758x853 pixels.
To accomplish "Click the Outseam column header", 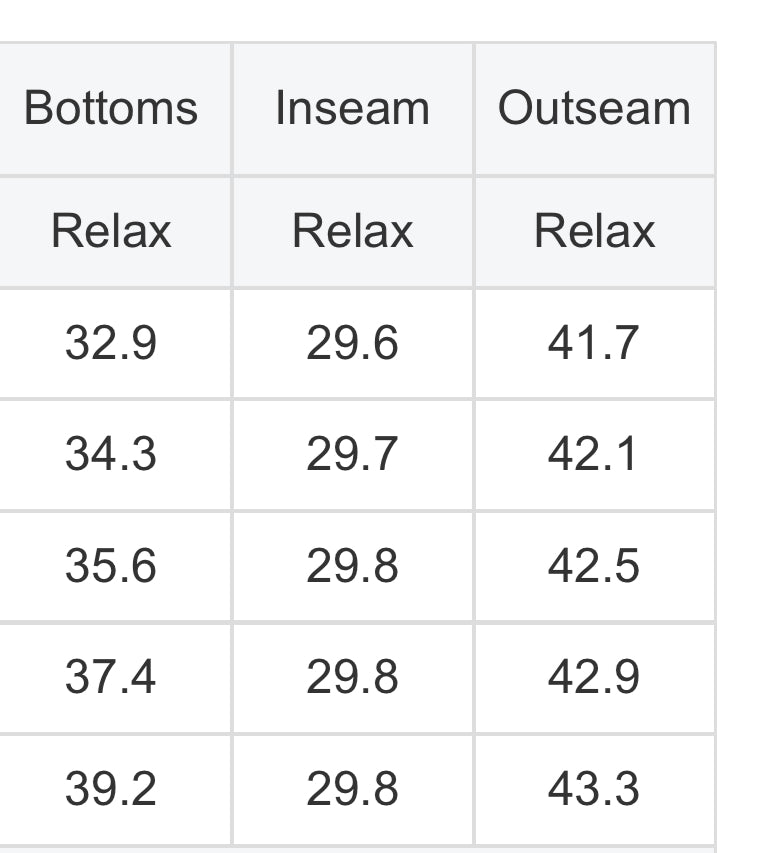I will point(594,108).
